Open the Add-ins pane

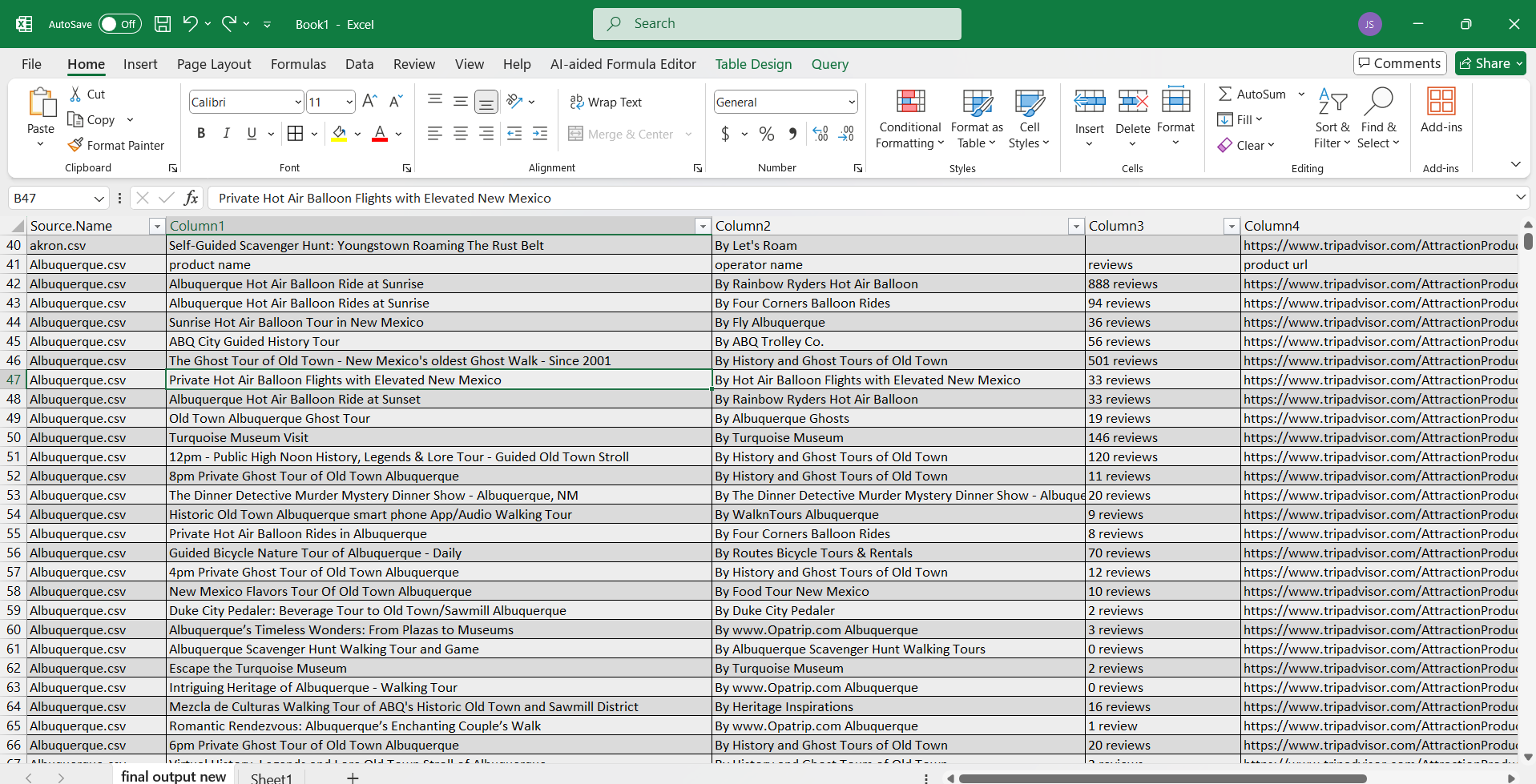coord(1441,111)
